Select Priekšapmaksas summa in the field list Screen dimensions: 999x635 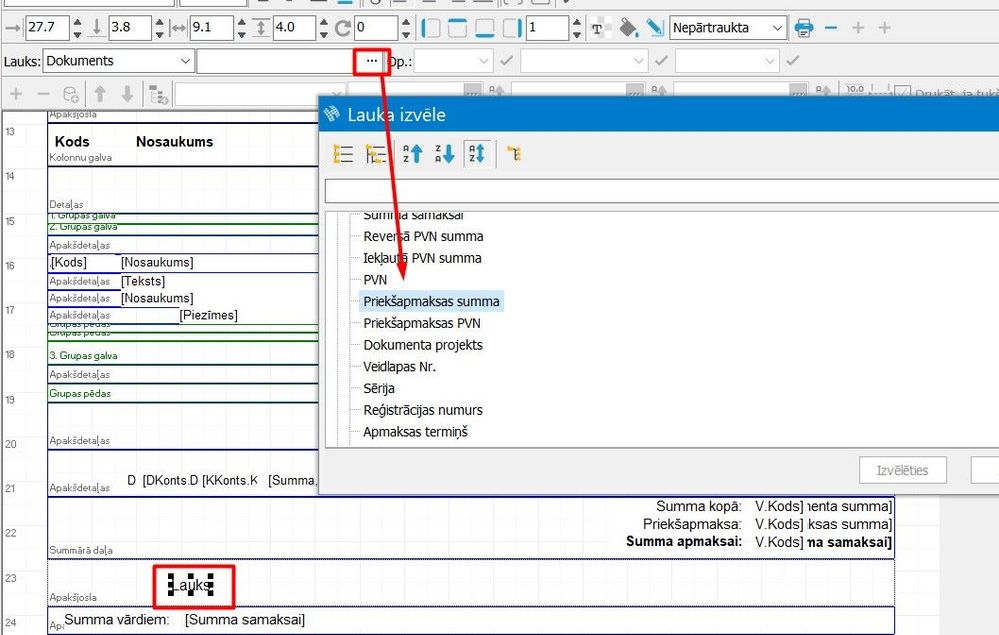point(431,301)
